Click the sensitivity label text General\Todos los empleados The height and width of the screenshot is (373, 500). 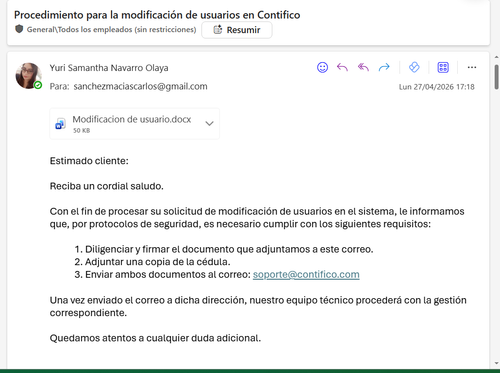click(x=111, y=30)
